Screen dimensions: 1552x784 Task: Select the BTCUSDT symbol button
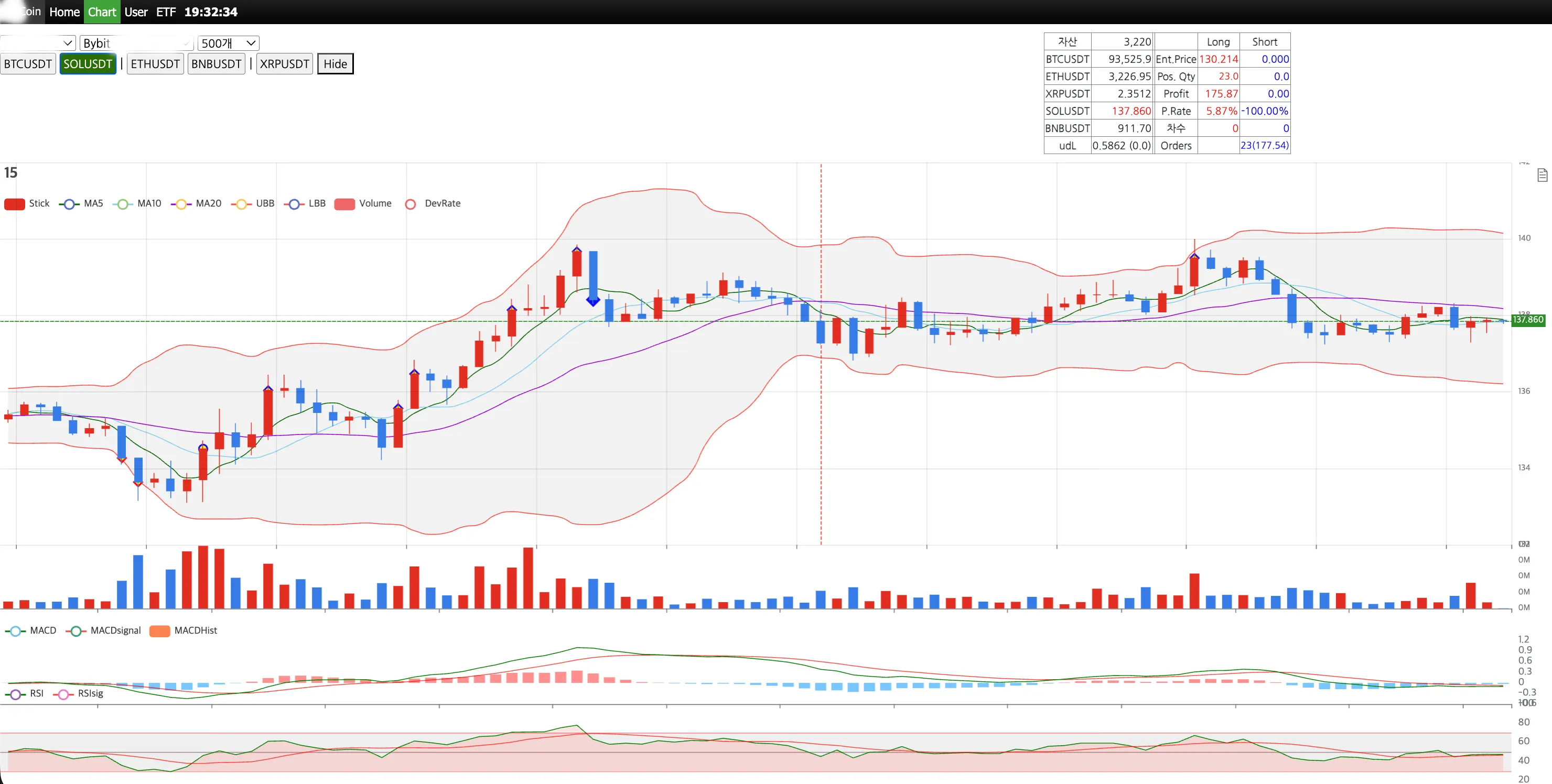pos(28,64)
